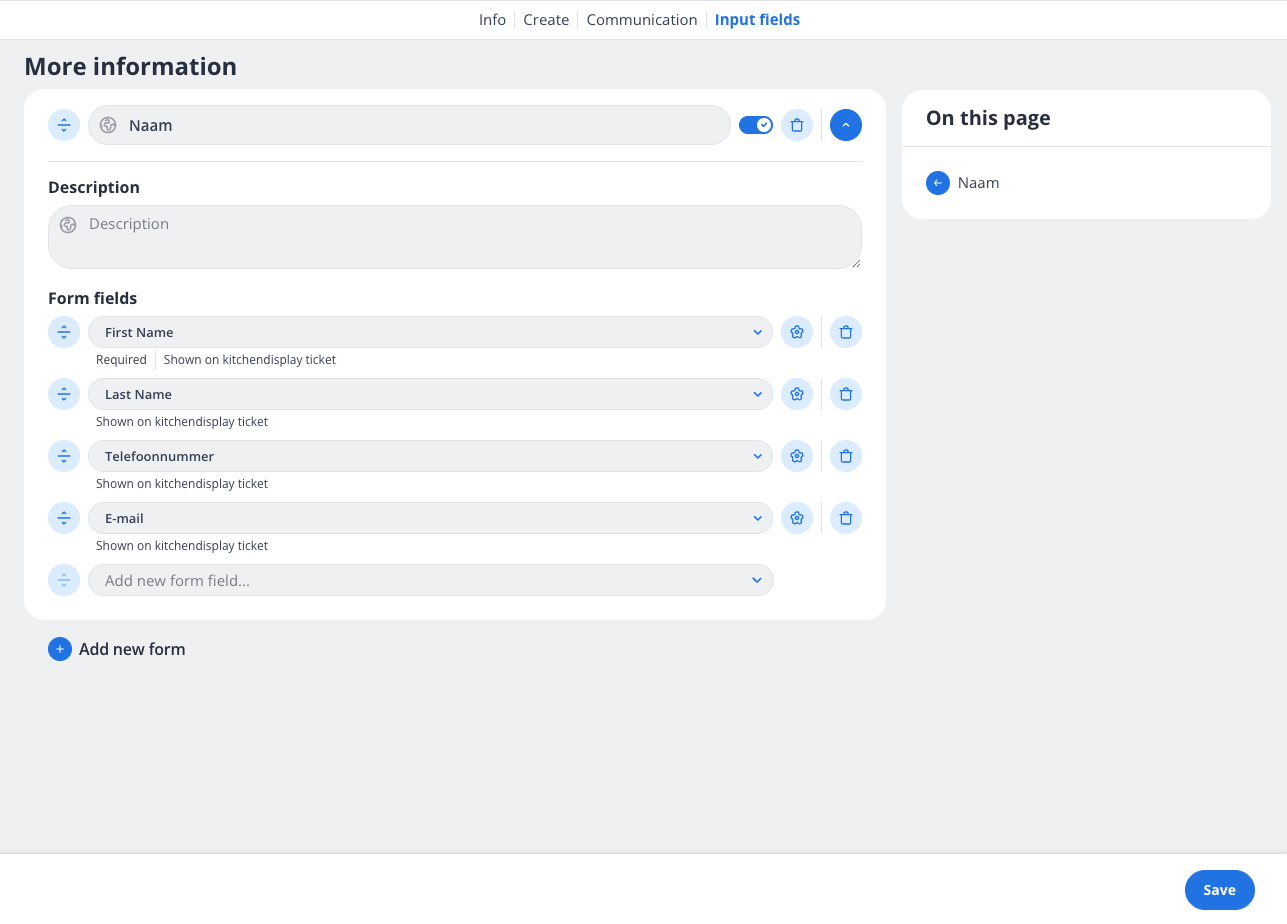This screenshot has width=1287, height=924.
Task: Open settings for the E-mail field
Action: pos(797,517)
